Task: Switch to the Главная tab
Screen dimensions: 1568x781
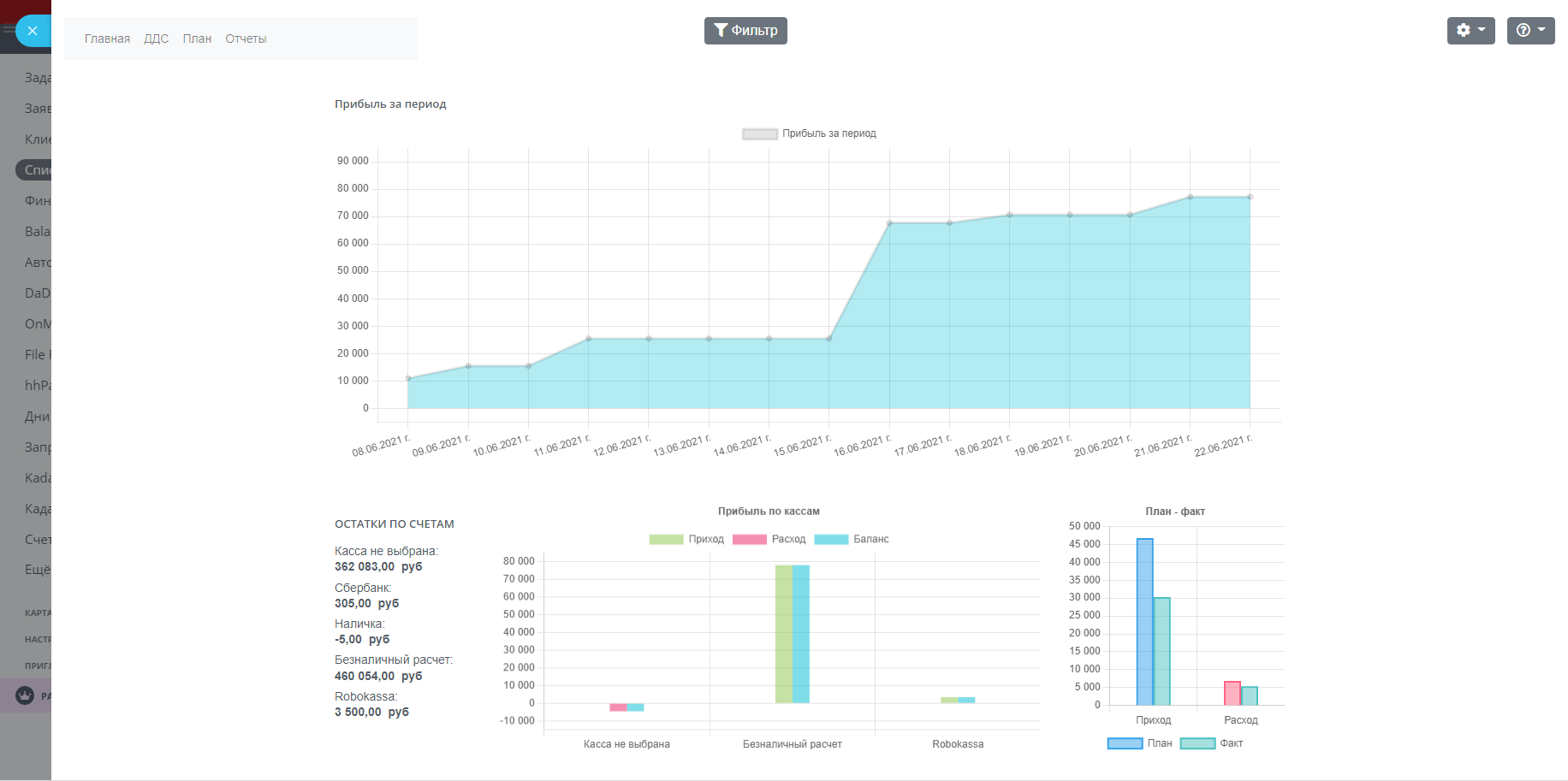Action: (107, 38)
